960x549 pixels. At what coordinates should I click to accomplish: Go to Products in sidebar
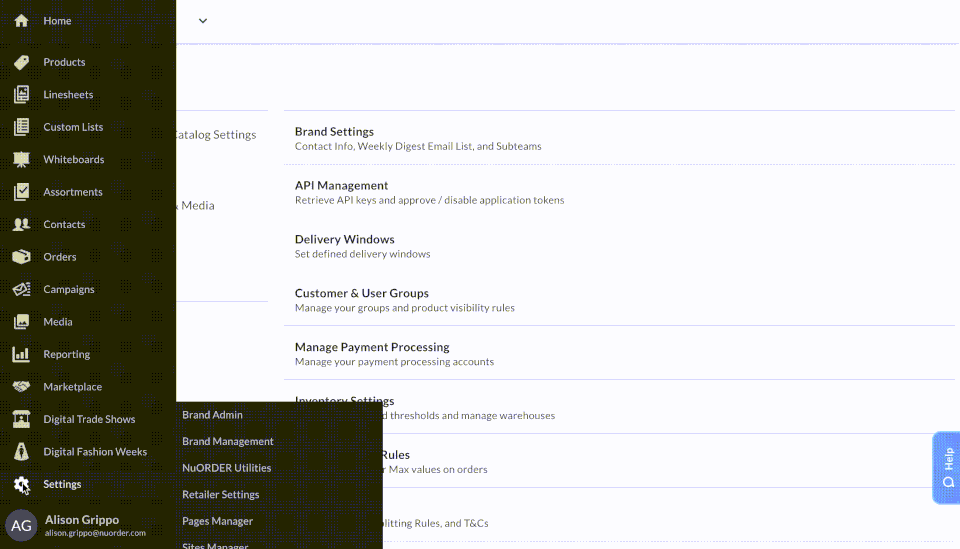pyautogui.click(x=64, y=62)
